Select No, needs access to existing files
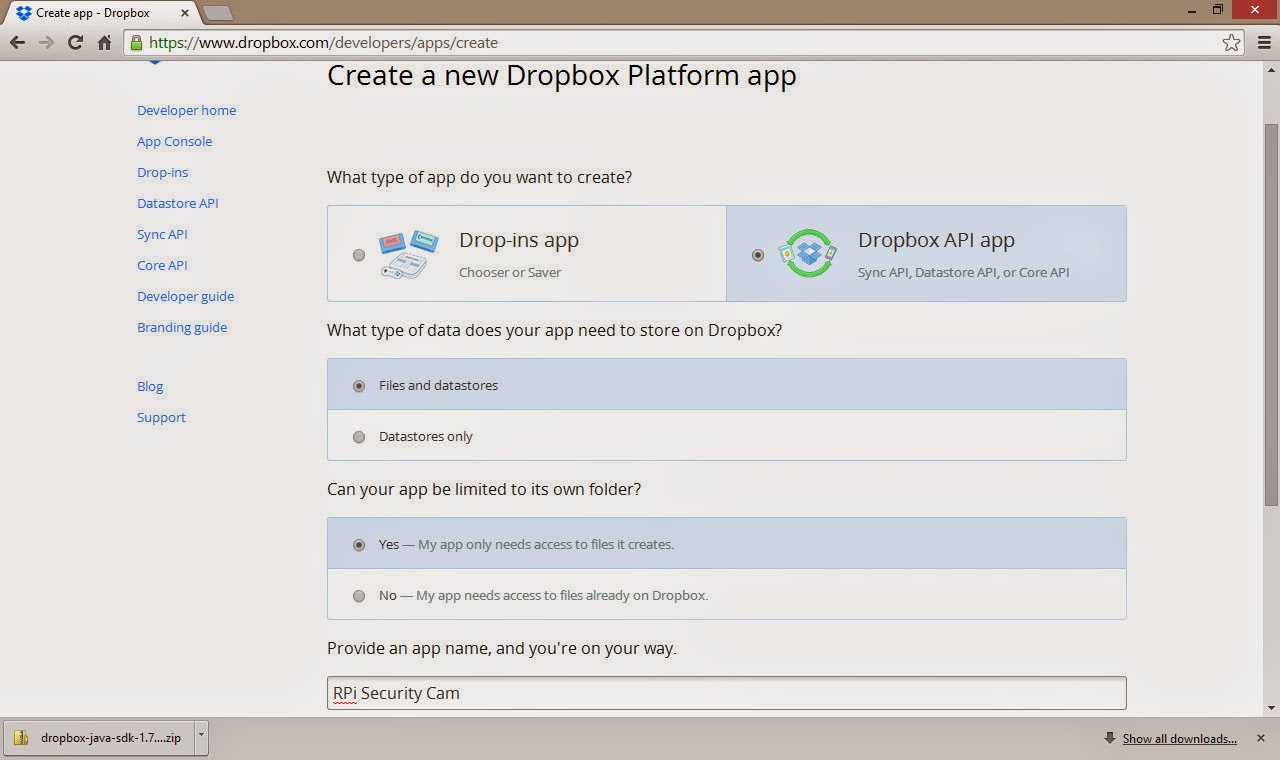1280x760 pixels. click(726, 595)
